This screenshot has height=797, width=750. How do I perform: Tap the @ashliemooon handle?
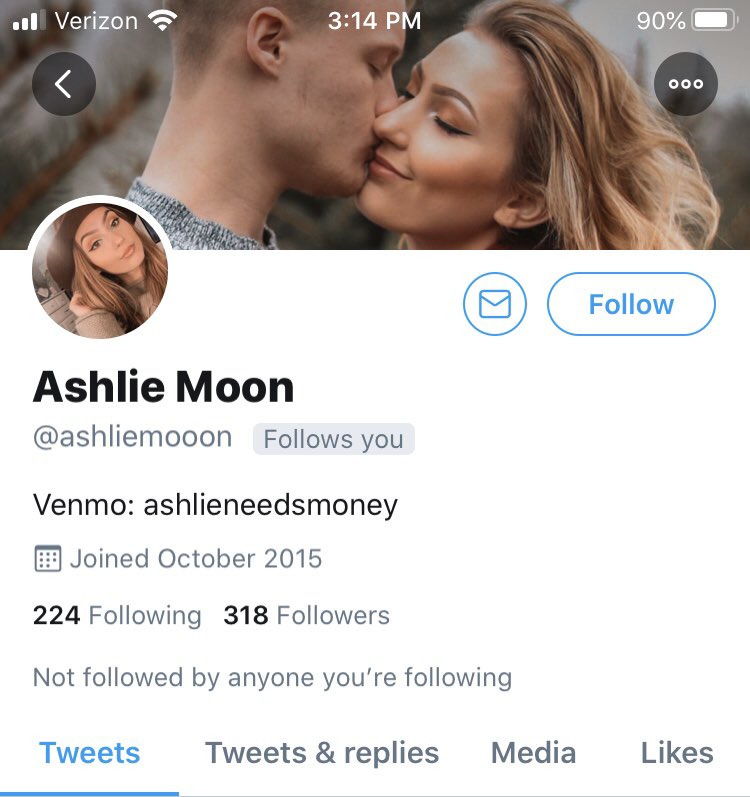click(x=133, y=437)
